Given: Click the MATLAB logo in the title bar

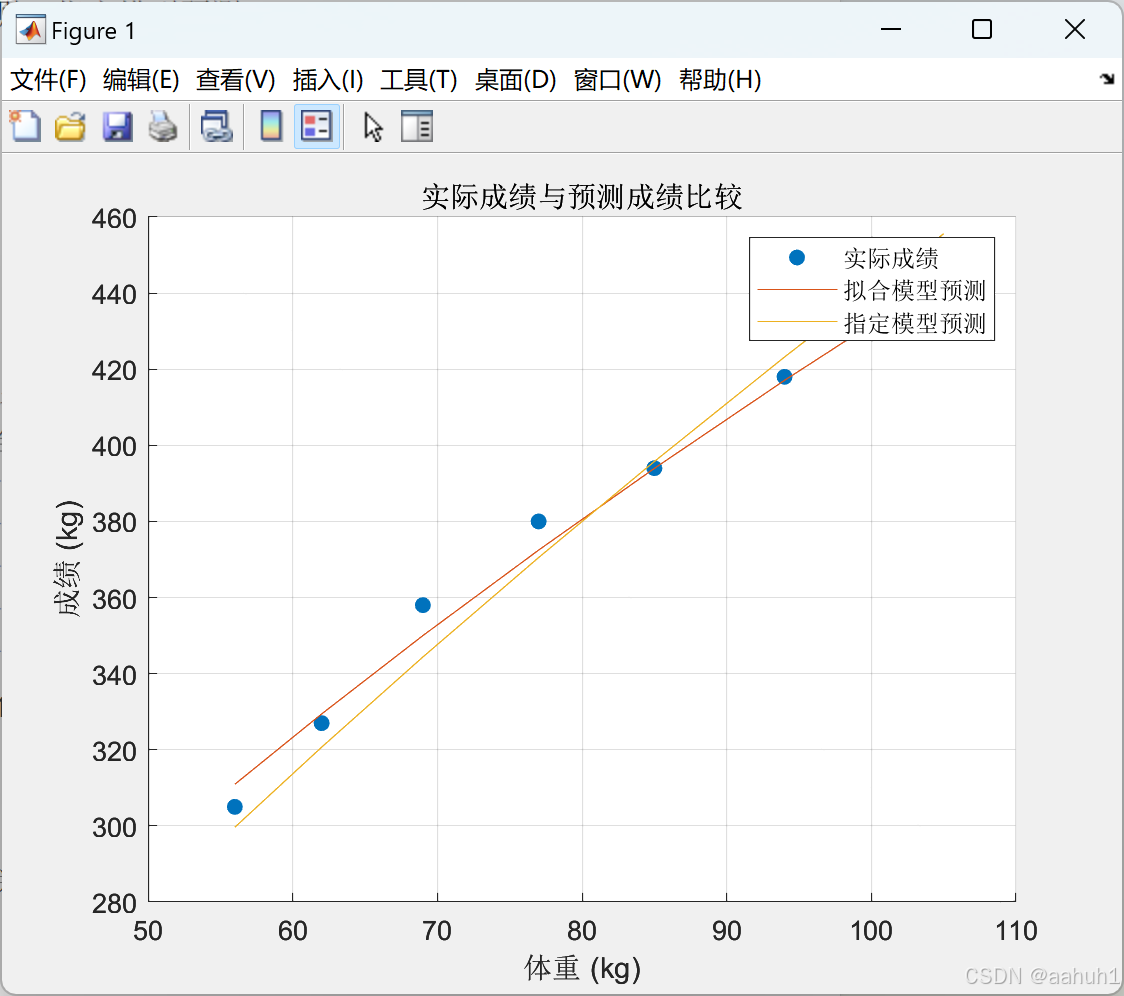Looking at the screenshot, I should pos(31,30).
